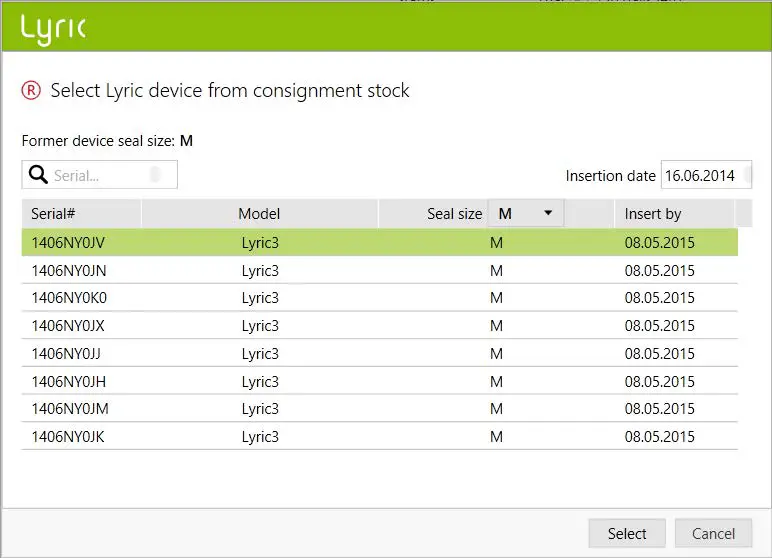Click 08.05.2015 date in 1406NY0JM row
This screenshot has height=558, width=772.
[x=659, y=409]
